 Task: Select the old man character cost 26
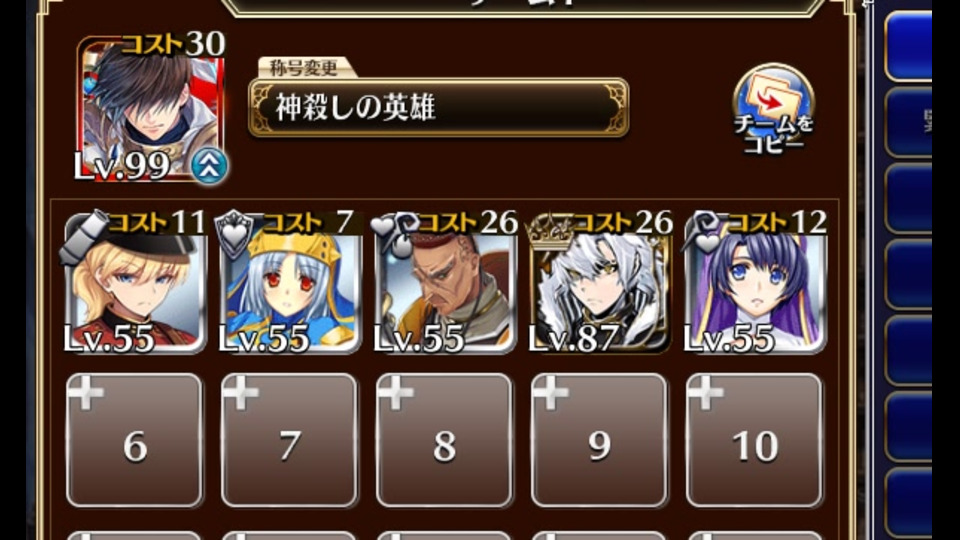tap(445, 284)
